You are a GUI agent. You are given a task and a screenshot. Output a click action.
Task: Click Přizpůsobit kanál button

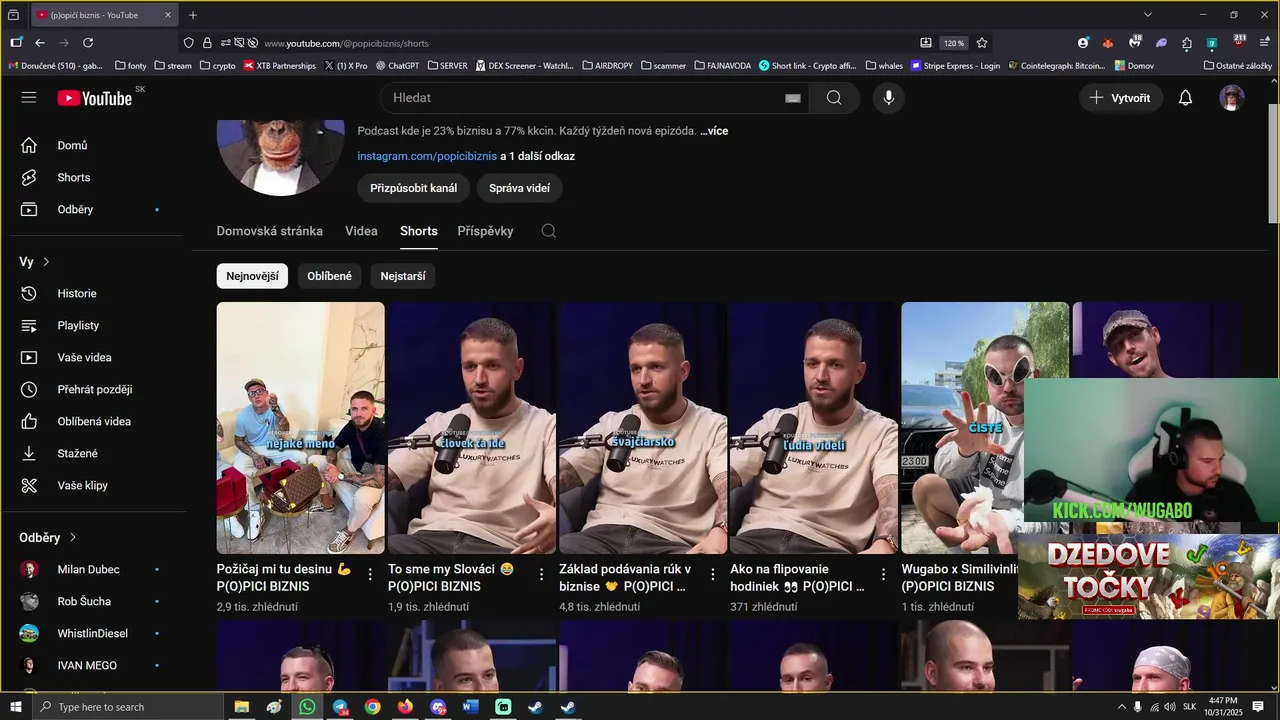click(x=414, y=188)
